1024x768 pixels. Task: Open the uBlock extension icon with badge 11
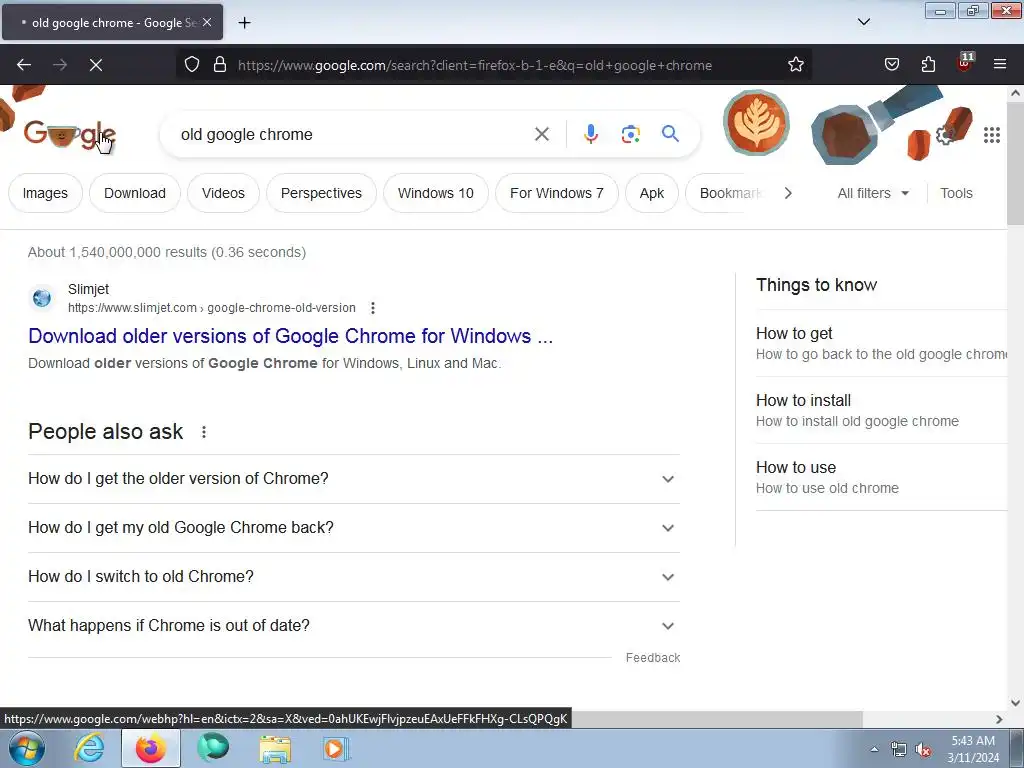pos(965,63)
